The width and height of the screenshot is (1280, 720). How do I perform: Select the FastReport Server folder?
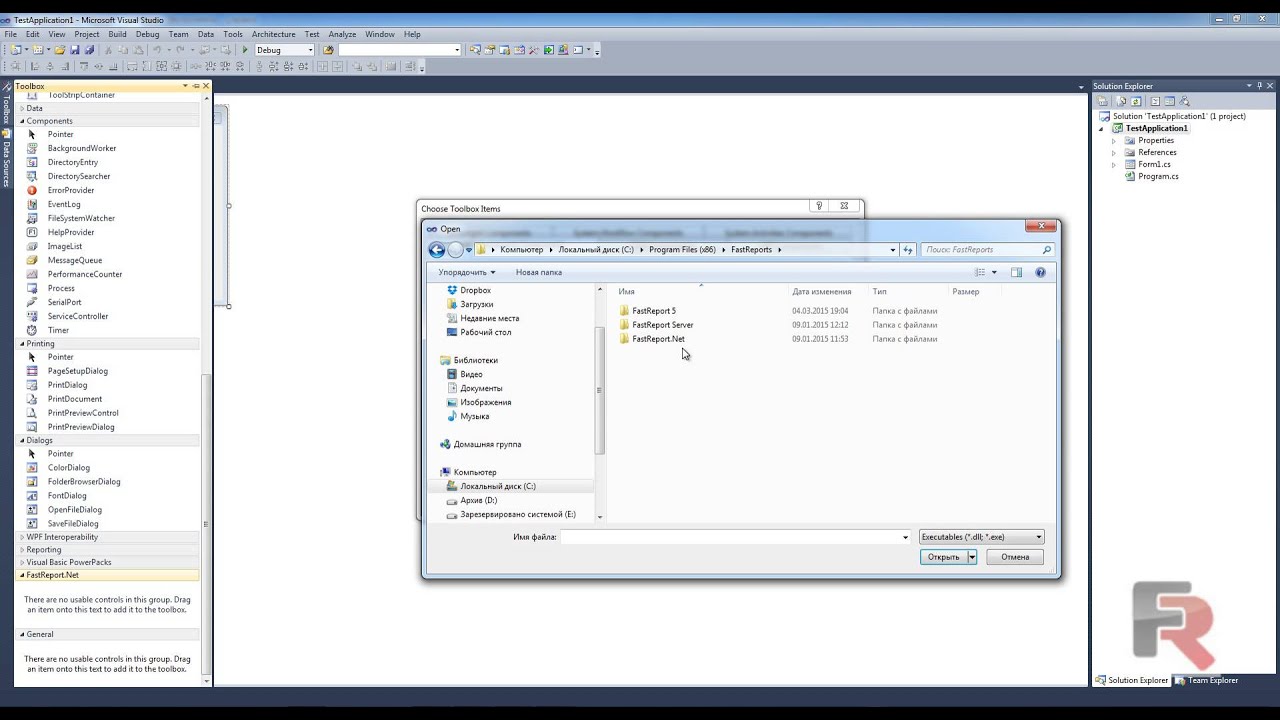(662, 325)
